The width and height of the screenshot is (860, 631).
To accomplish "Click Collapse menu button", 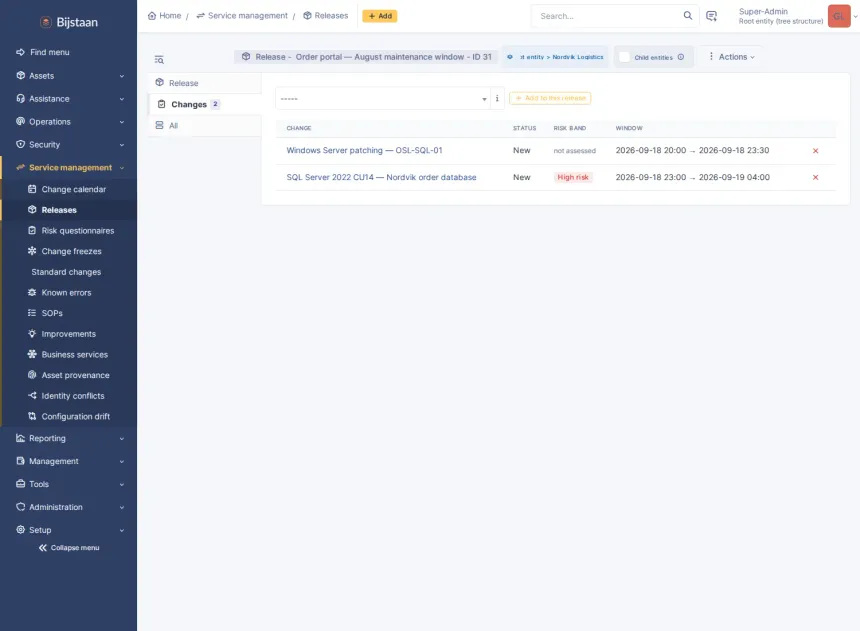I will point(69,548).
